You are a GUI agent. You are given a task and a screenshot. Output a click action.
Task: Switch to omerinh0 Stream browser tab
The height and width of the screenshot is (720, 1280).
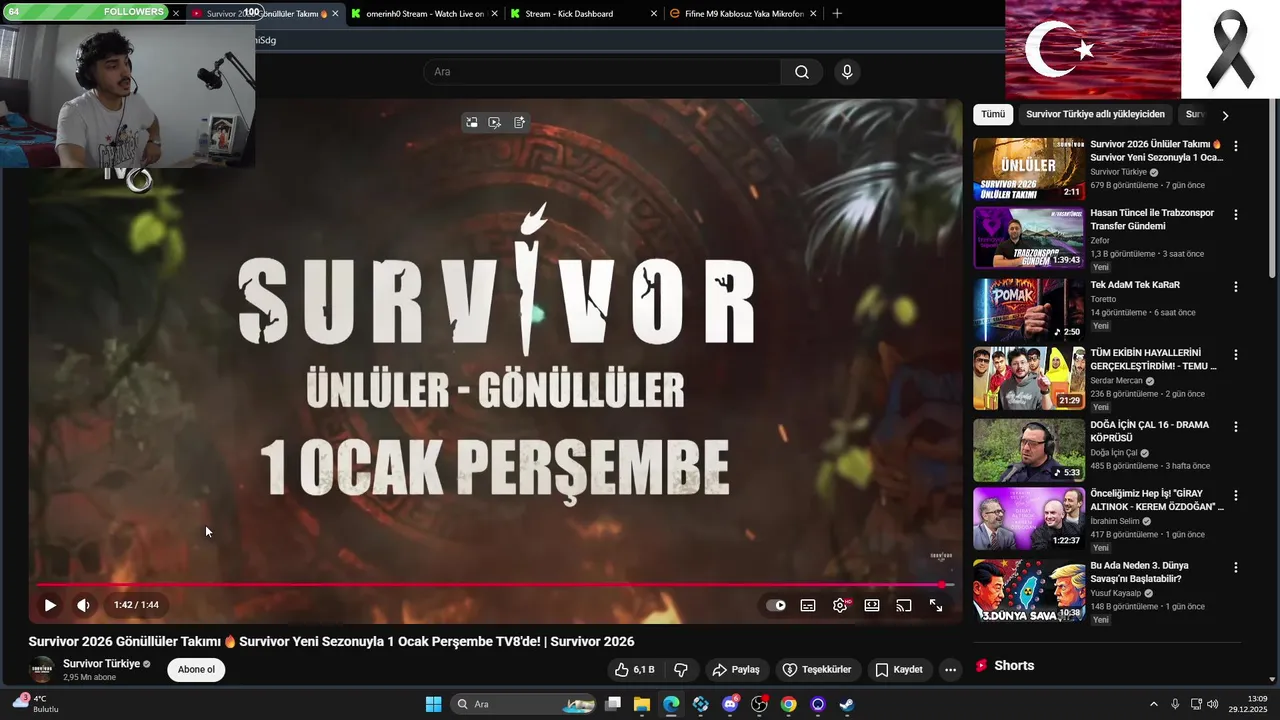tap(425, 14)
